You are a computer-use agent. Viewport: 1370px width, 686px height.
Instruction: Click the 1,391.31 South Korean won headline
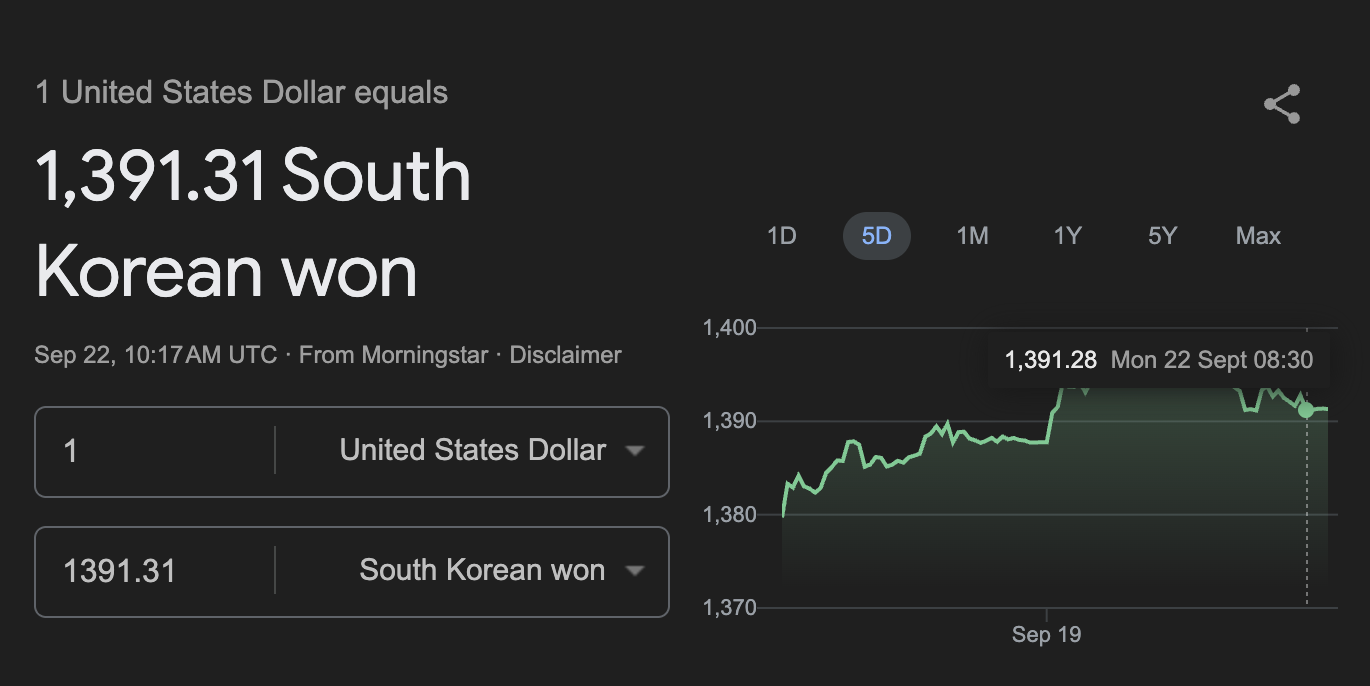(x=253, y=223)
